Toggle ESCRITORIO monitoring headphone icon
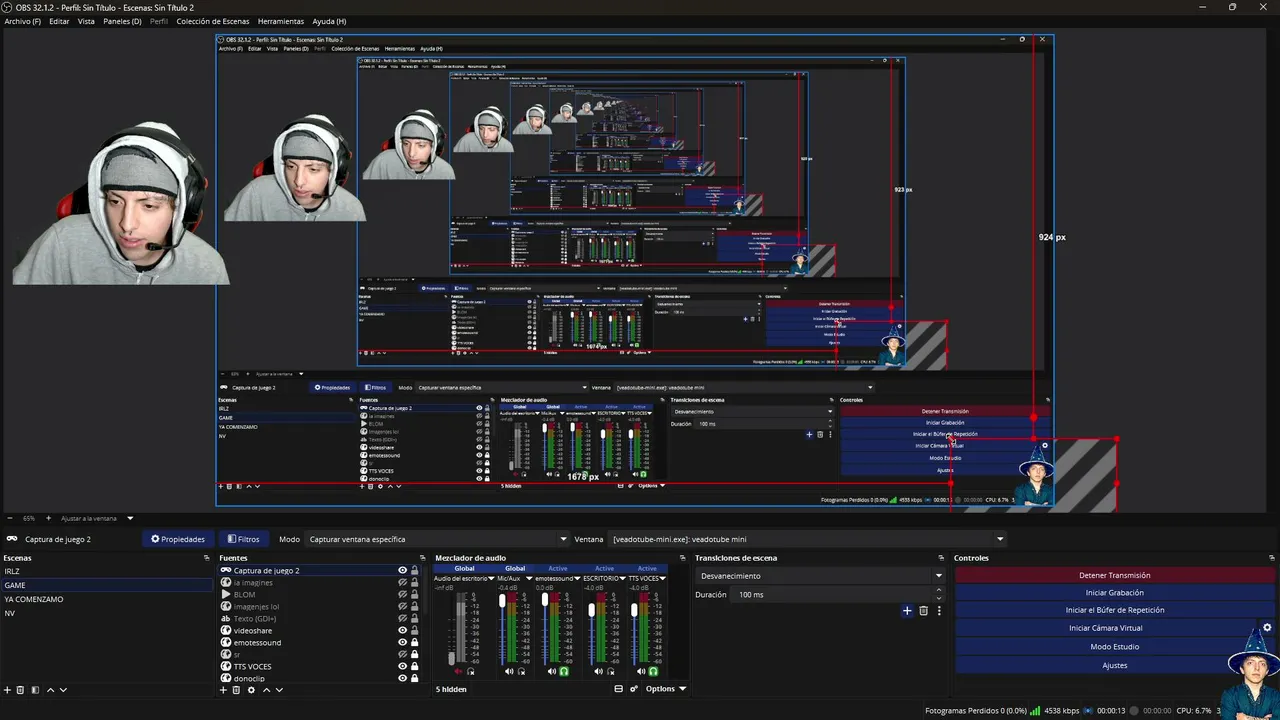Image resolution: width=1280 pixels, height=720 pixels. [x=610, y=672]
